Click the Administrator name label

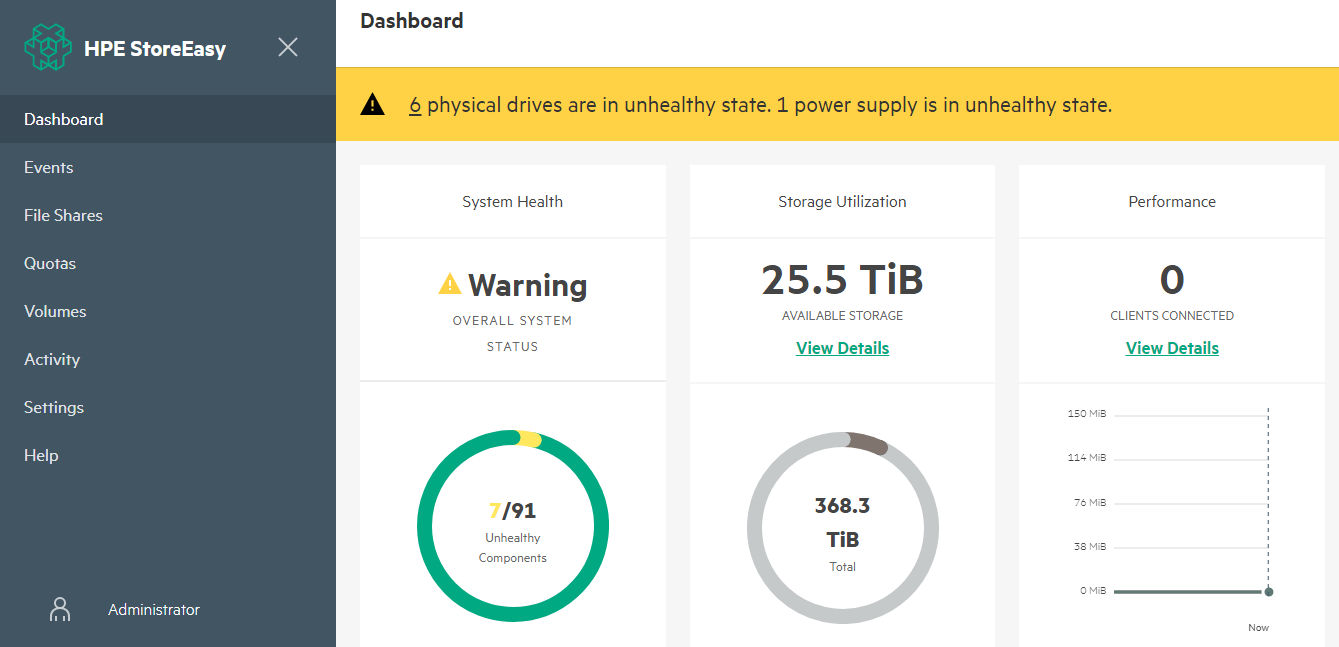click(153, 609)
